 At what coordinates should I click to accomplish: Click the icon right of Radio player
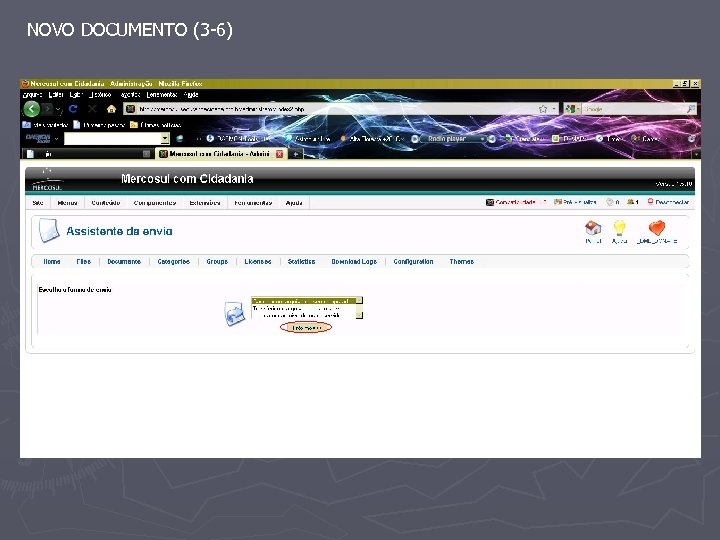coord(492,139)
